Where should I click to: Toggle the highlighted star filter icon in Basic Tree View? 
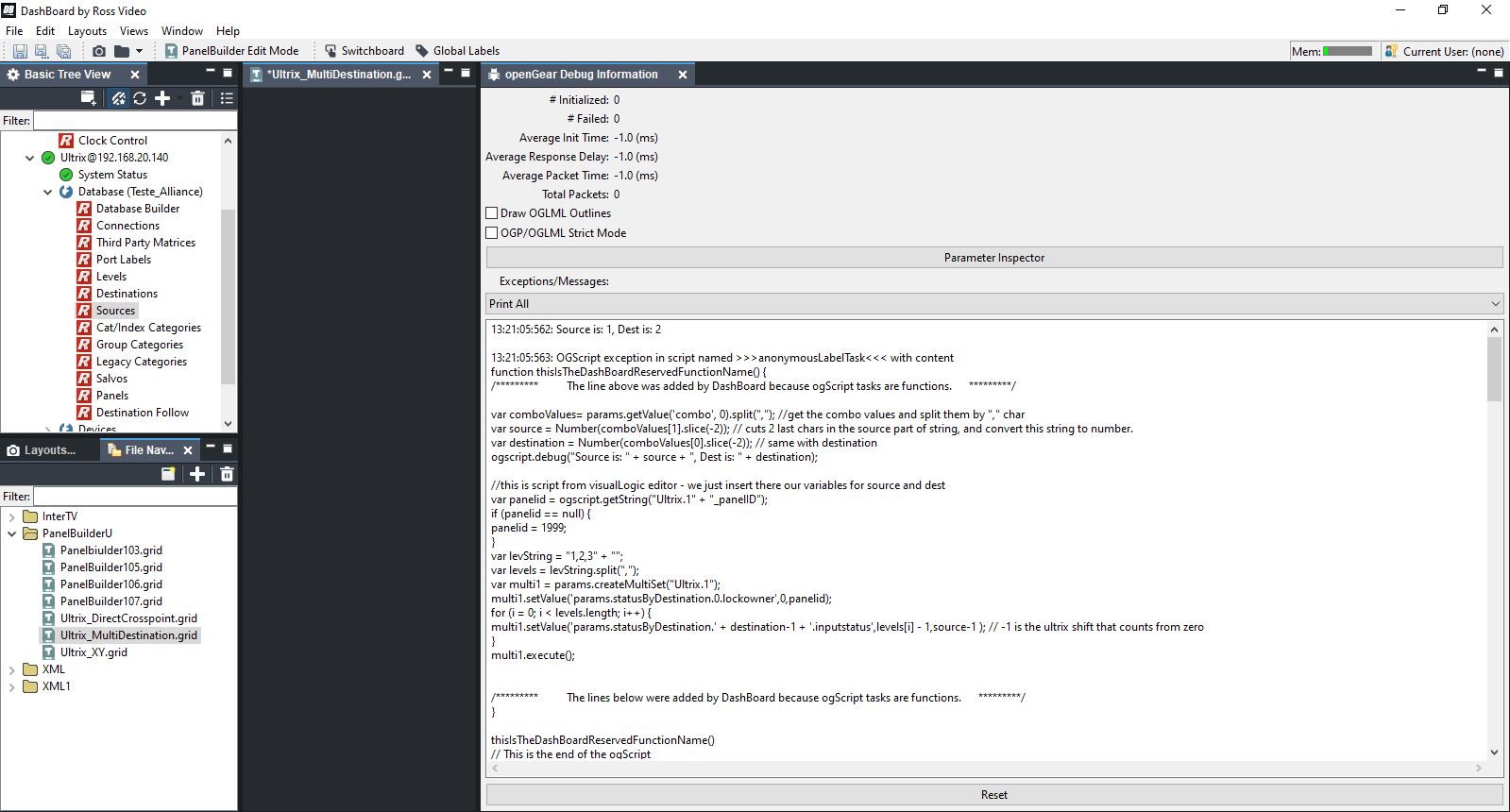coord(118,98)
